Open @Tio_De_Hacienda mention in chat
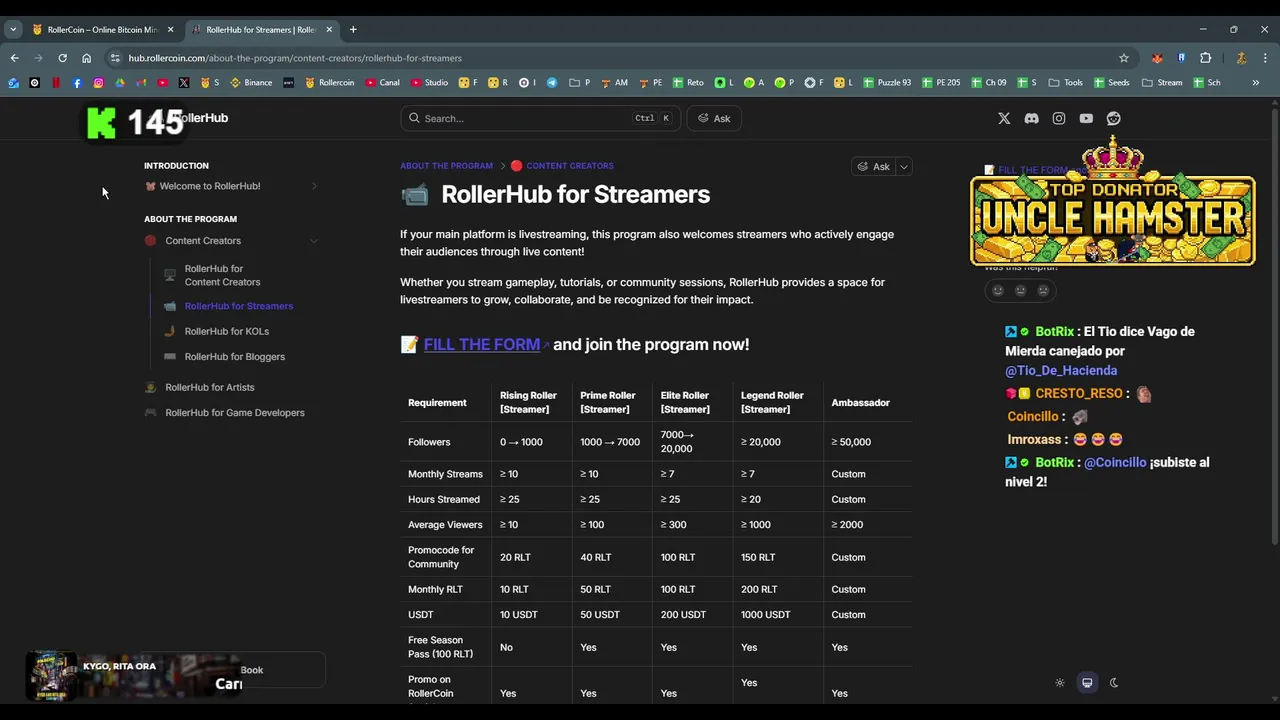This screenshot has height=720, width=1280. tap(1061, 371)
